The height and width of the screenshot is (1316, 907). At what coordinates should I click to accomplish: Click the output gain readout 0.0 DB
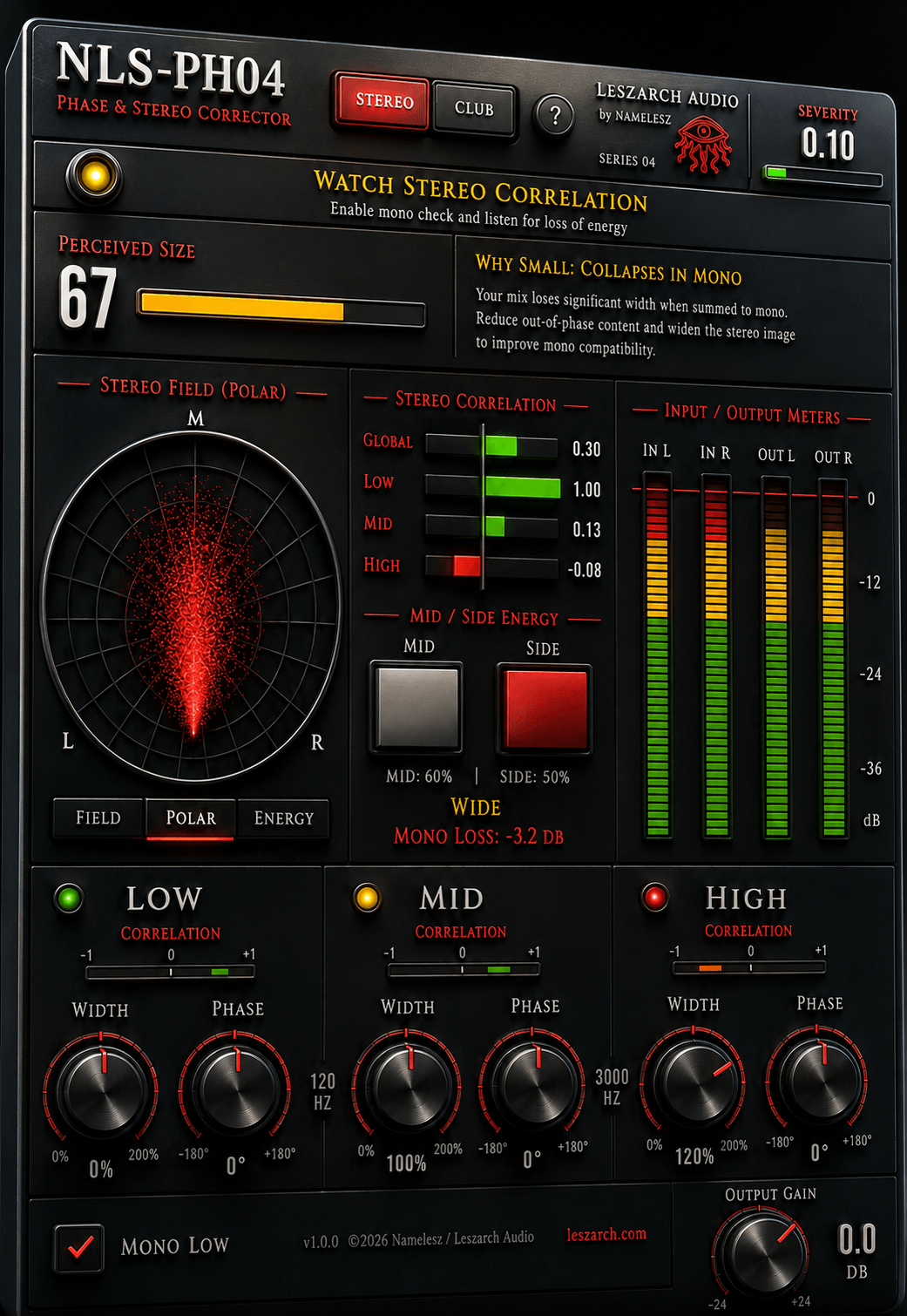click(856, 1250)
